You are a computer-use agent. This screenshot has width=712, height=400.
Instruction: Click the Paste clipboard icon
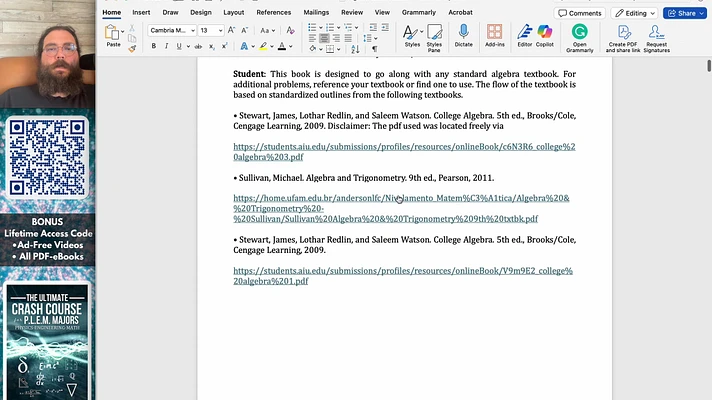pos(112,33)
